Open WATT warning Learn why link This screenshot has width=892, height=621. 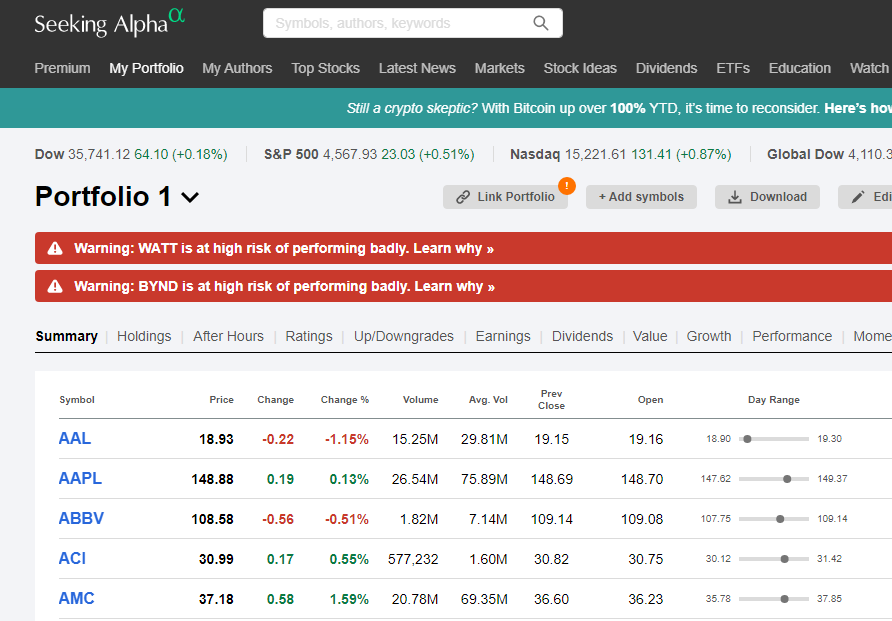click(453, 249)
